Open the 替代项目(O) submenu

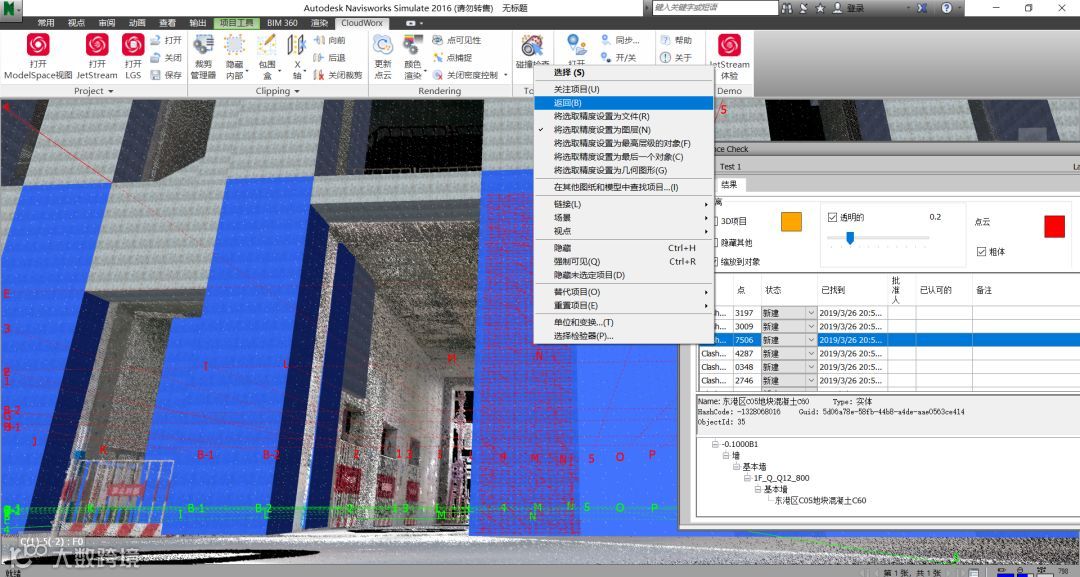(x=623, y=292)
